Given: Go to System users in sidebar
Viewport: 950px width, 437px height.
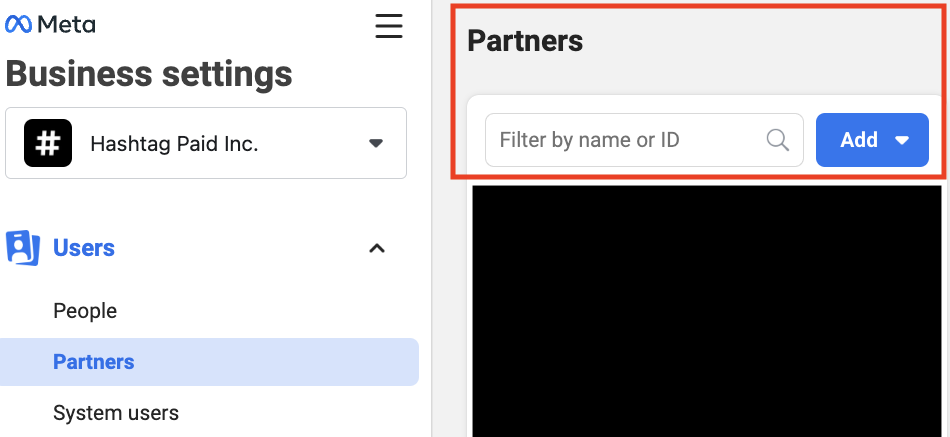Looking at the screenshot, I should (116, 412).
